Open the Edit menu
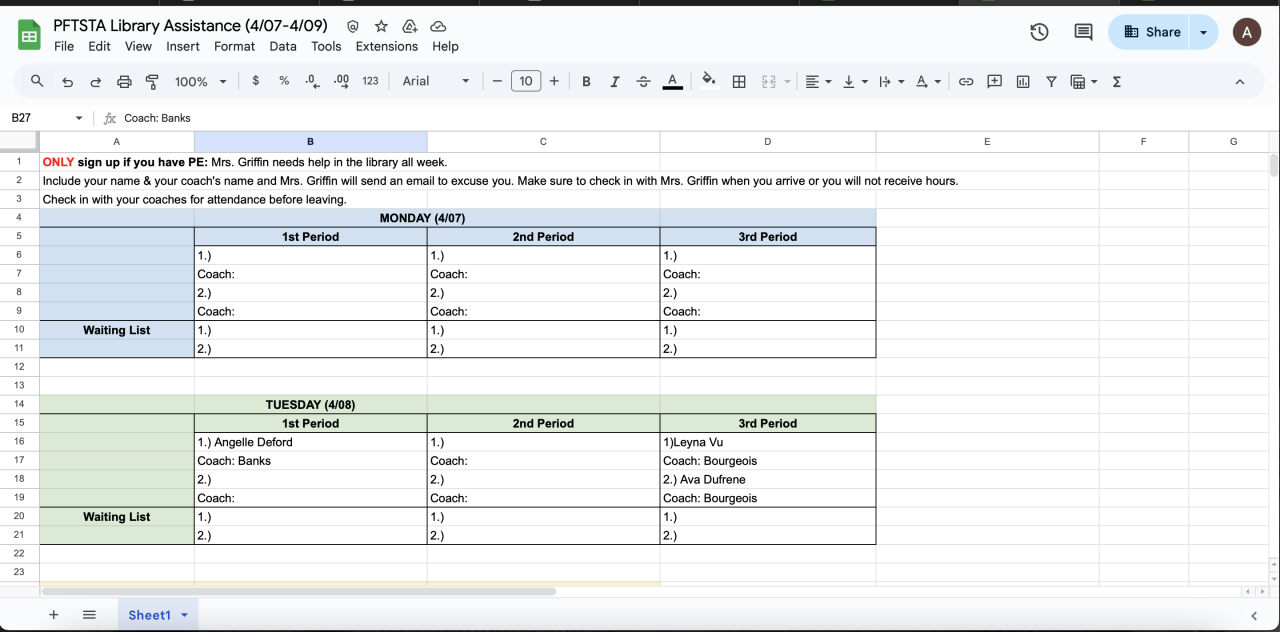This screenshot has width=1280, height=632. [x=99, y=46]
